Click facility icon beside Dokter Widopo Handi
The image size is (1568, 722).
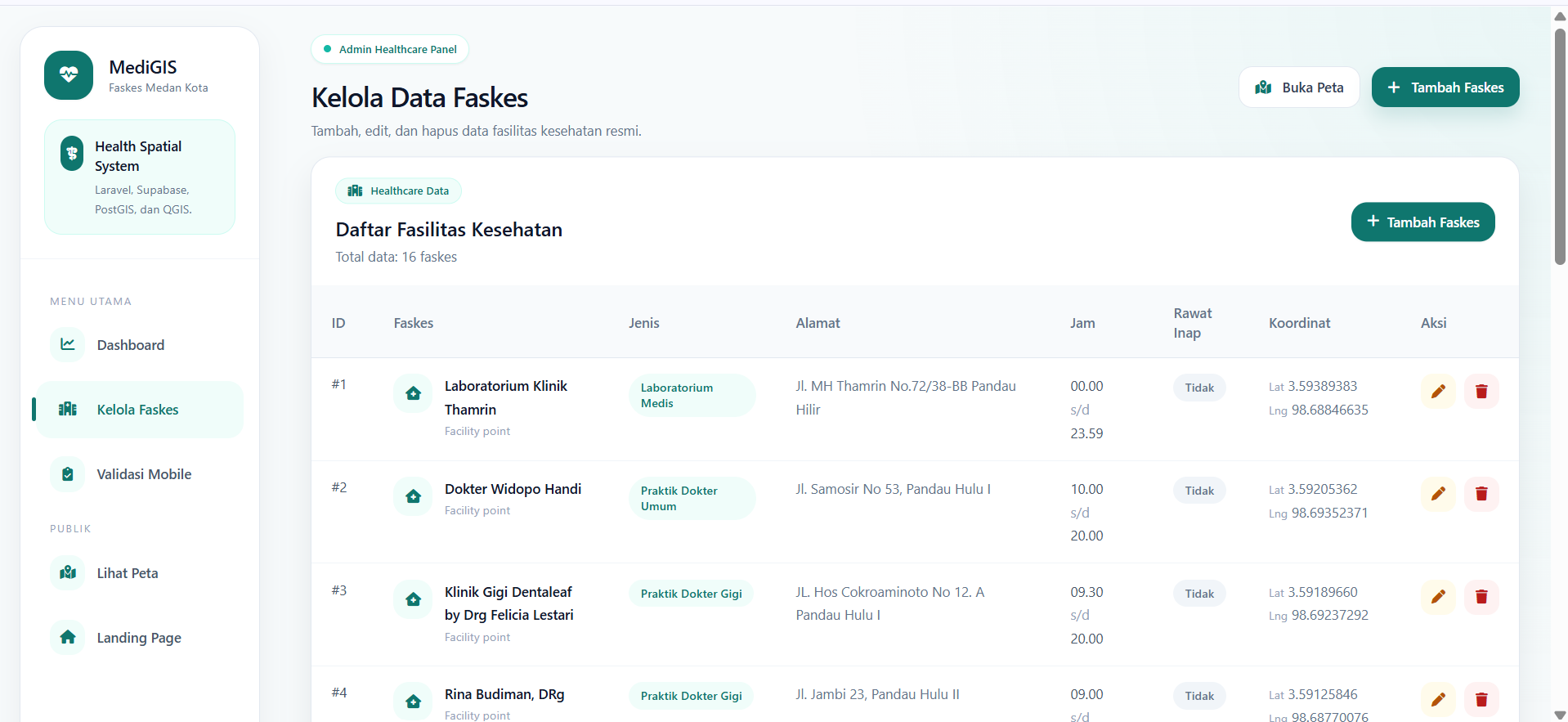click(x=414, y=496)
